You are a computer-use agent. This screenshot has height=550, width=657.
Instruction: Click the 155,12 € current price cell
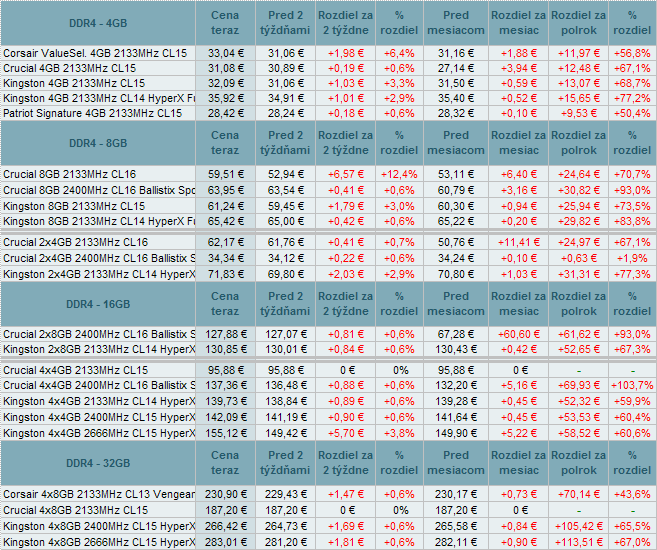[x=225, y=433]
